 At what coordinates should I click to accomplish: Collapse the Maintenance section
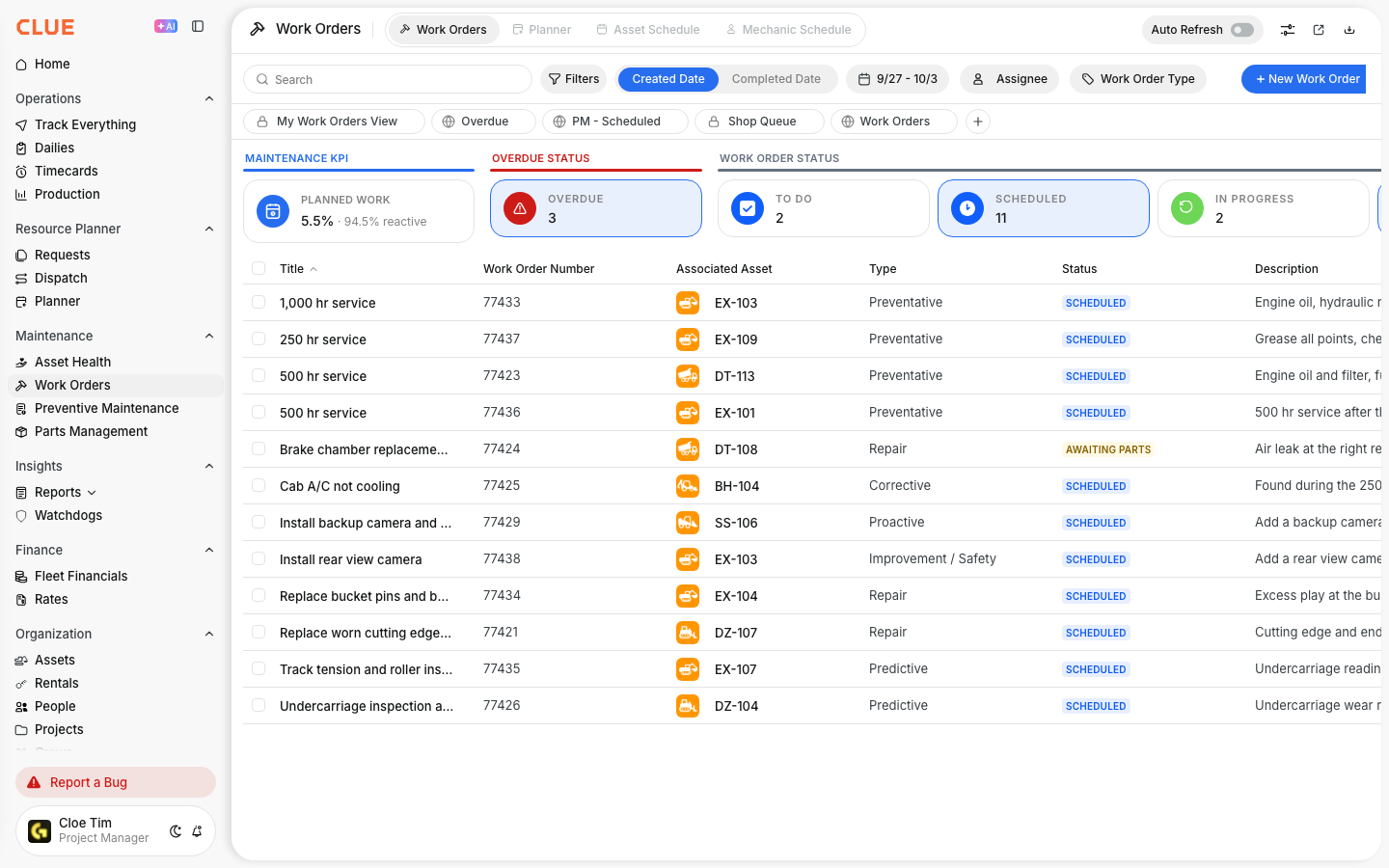[209, 336]
